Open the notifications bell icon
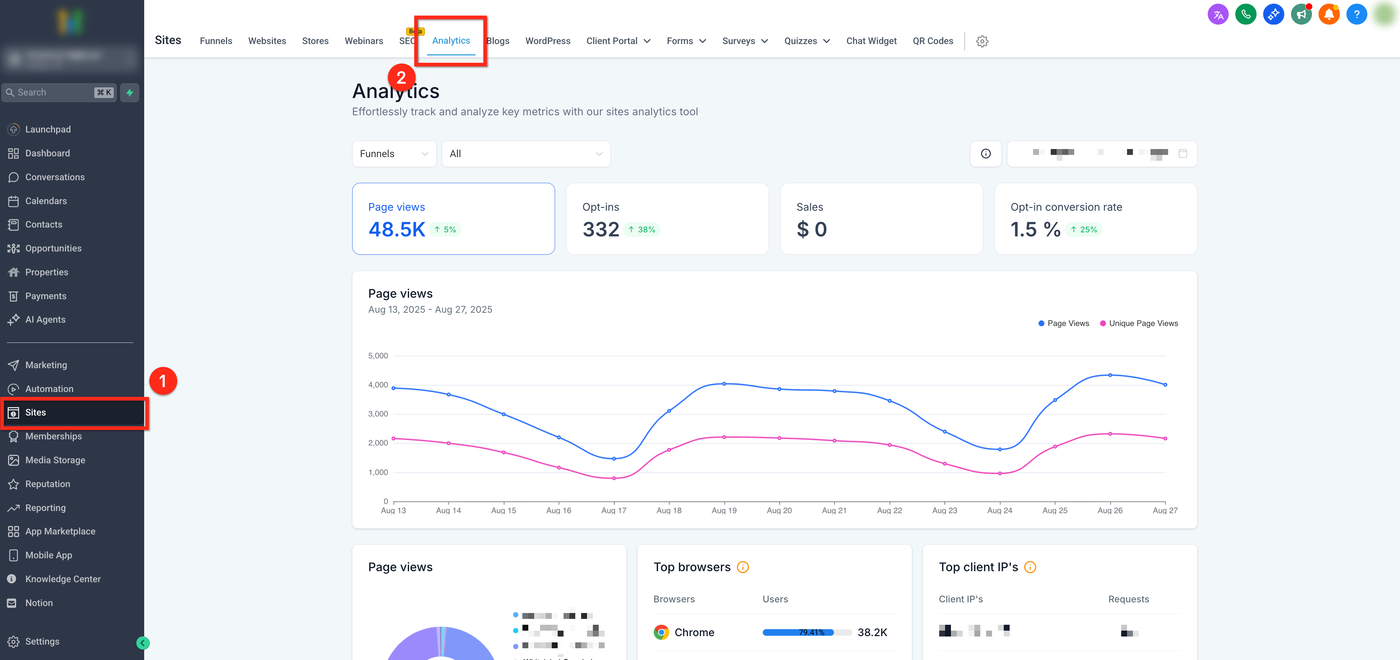 [x=1329, y=14]
